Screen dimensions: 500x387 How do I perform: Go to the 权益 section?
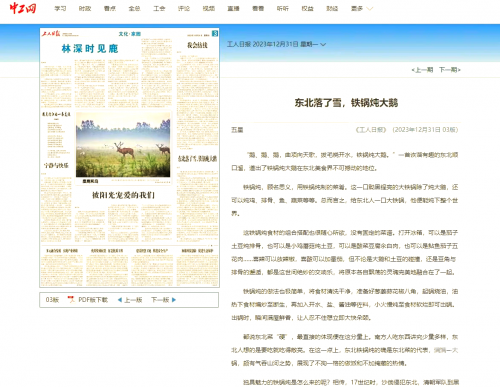(307, 9)
